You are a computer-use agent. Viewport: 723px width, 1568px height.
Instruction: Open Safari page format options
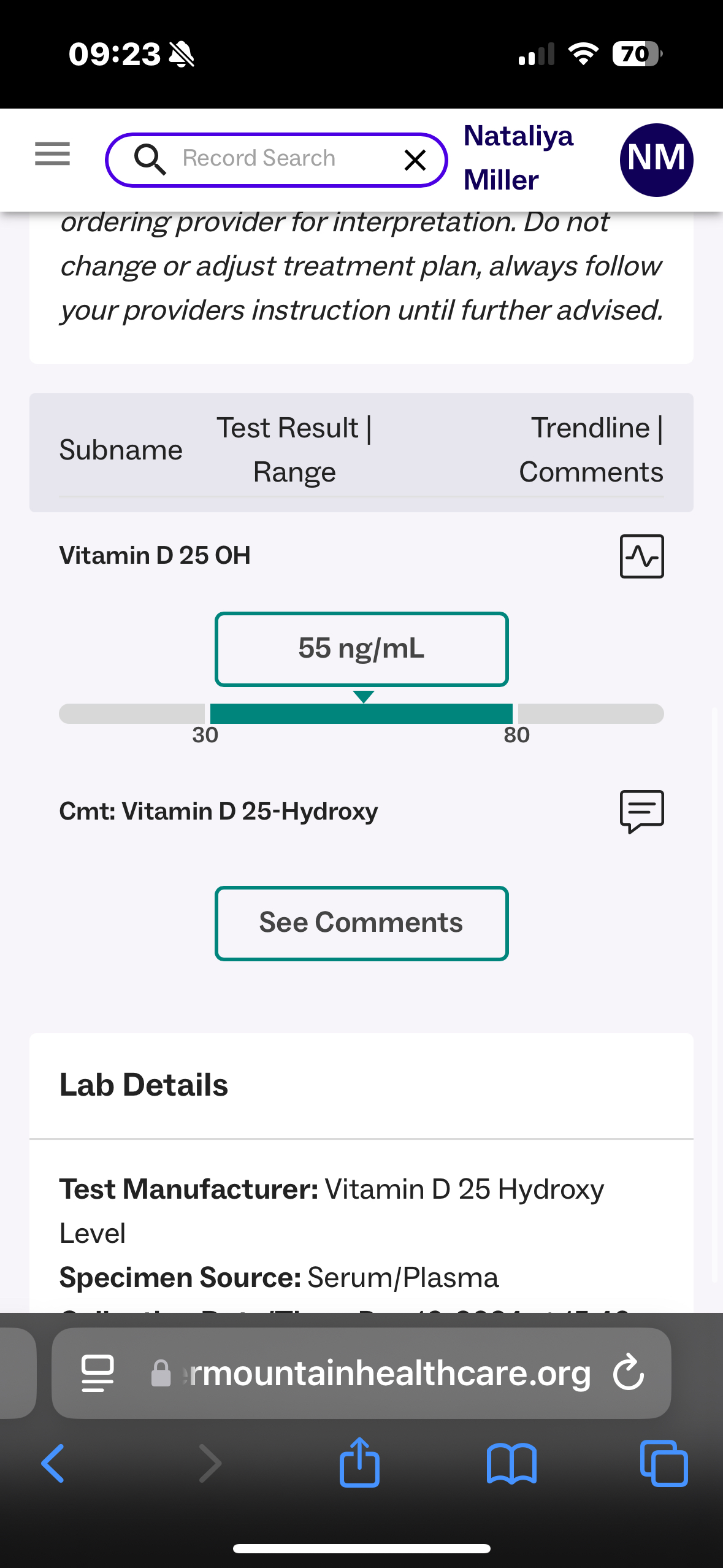click(x=98, y=1373)
